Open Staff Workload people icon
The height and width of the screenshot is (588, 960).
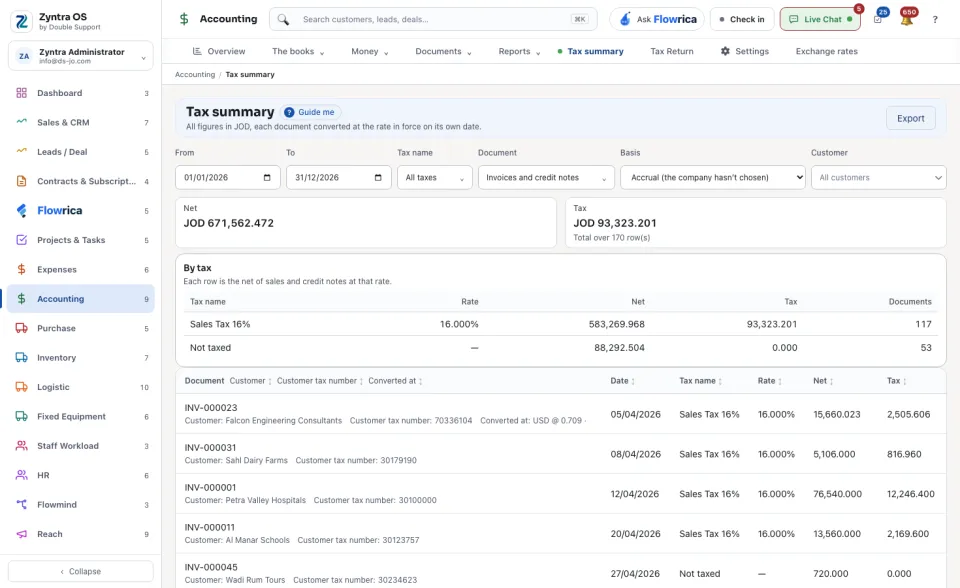(21, 446)
